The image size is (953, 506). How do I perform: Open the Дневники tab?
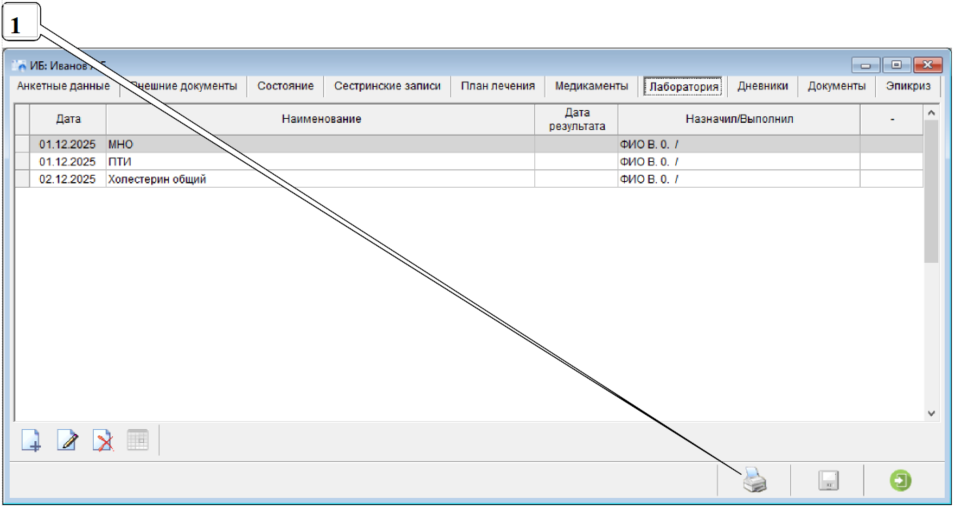tap(762, 87)
